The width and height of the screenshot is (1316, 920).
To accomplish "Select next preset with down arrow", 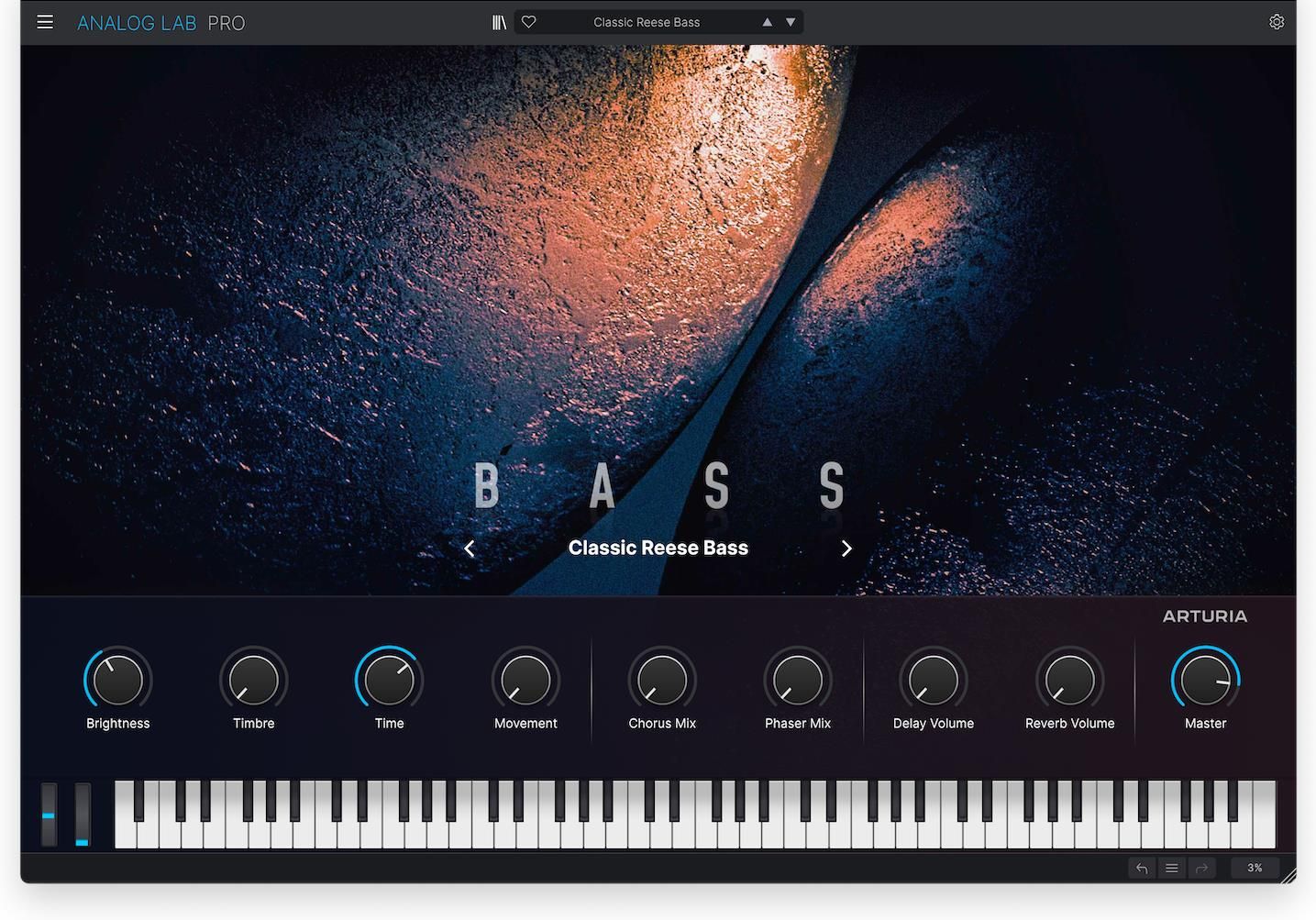I will point(791,22).
